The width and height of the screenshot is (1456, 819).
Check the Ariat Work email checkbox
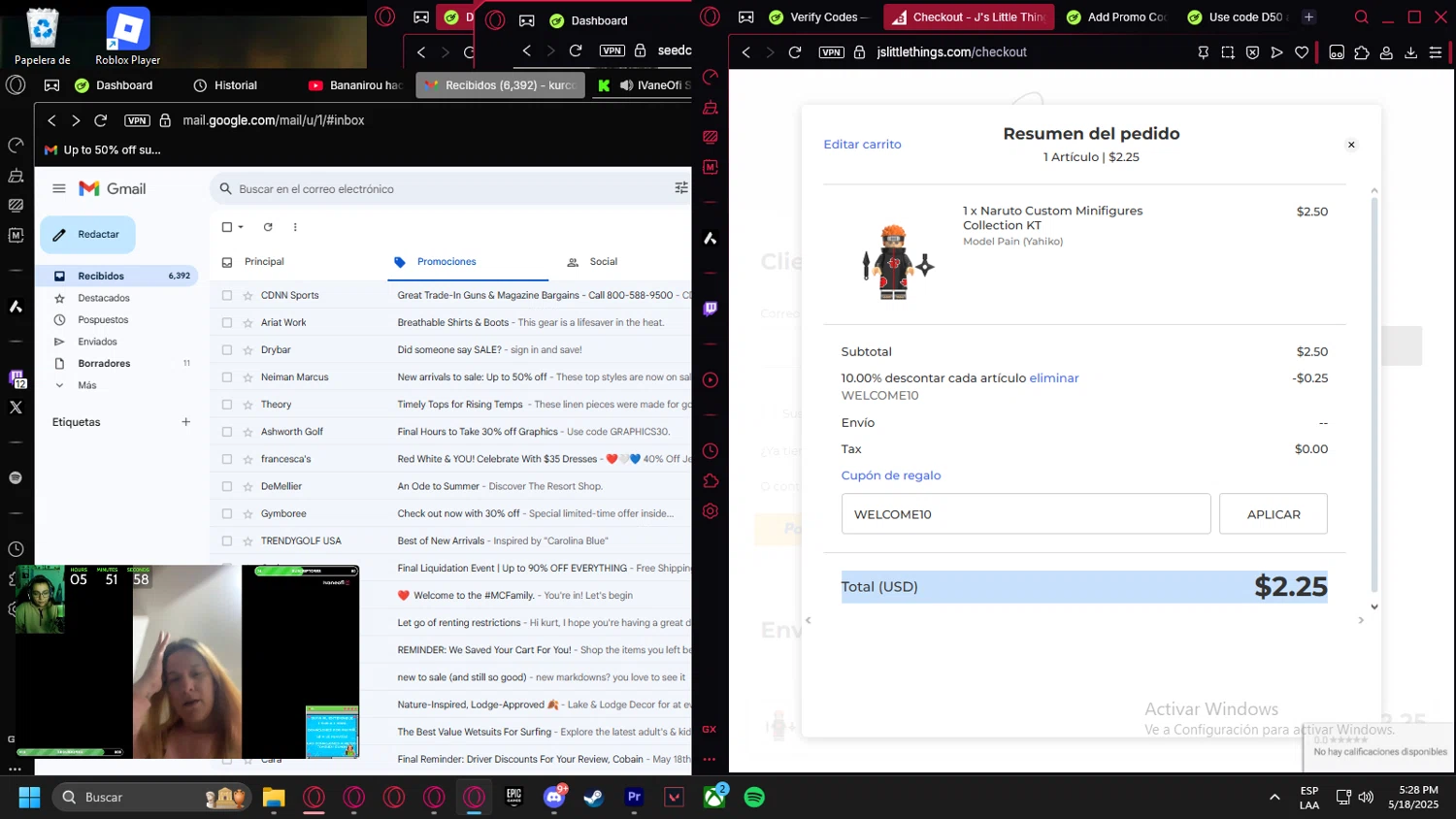pyautogui.click(x=227, y=322)
